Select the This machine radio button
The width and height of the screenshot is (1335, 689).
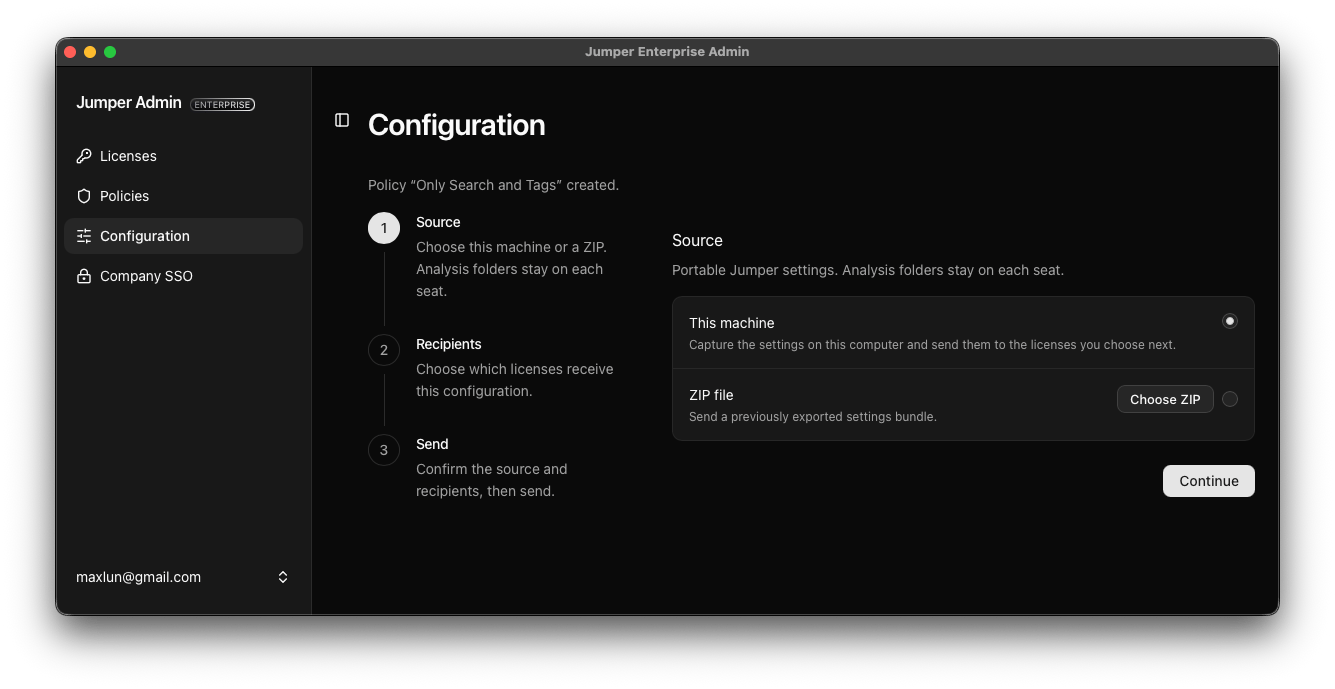(x=1230, y=321)
